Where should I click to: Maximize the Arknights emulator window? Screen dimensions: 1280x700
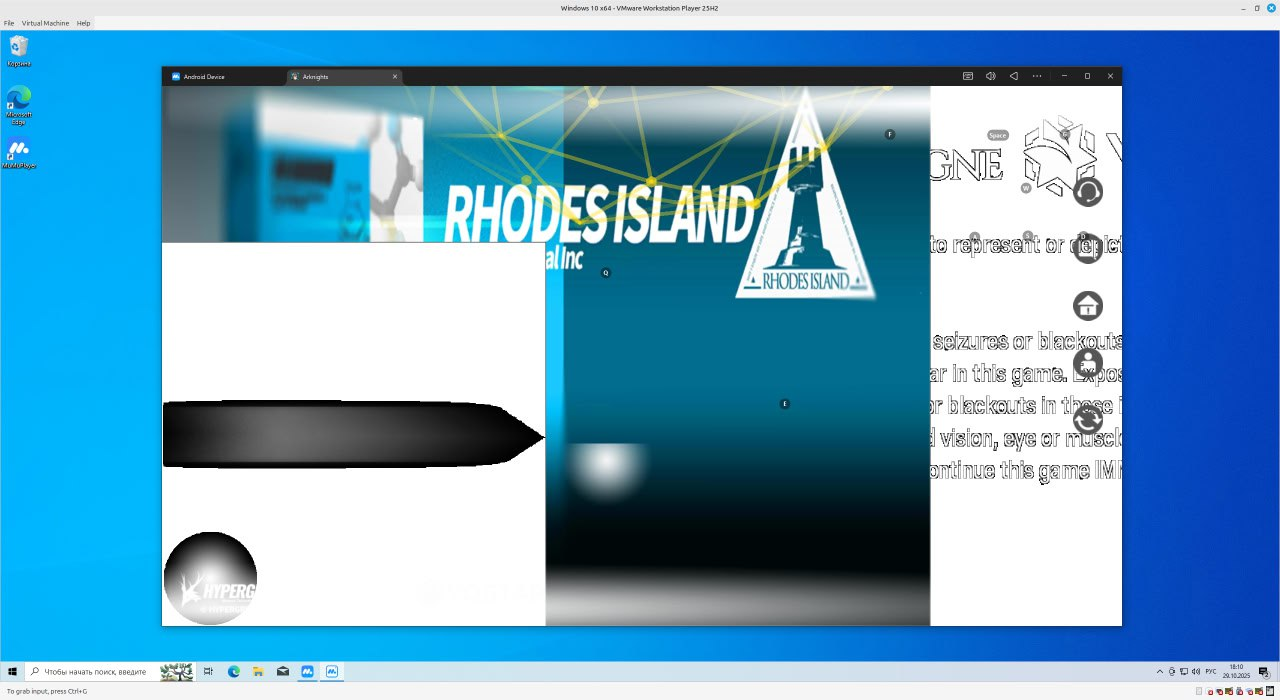tap(1087, 76)
